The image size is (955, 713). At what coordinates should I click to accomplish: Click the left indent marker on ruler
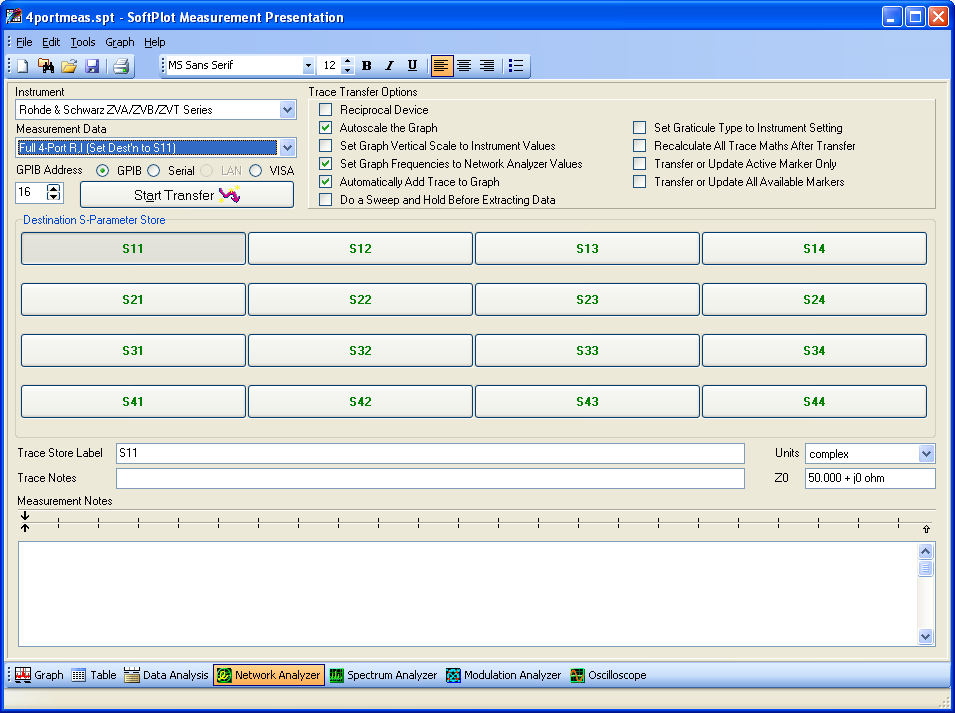(25, 521)
